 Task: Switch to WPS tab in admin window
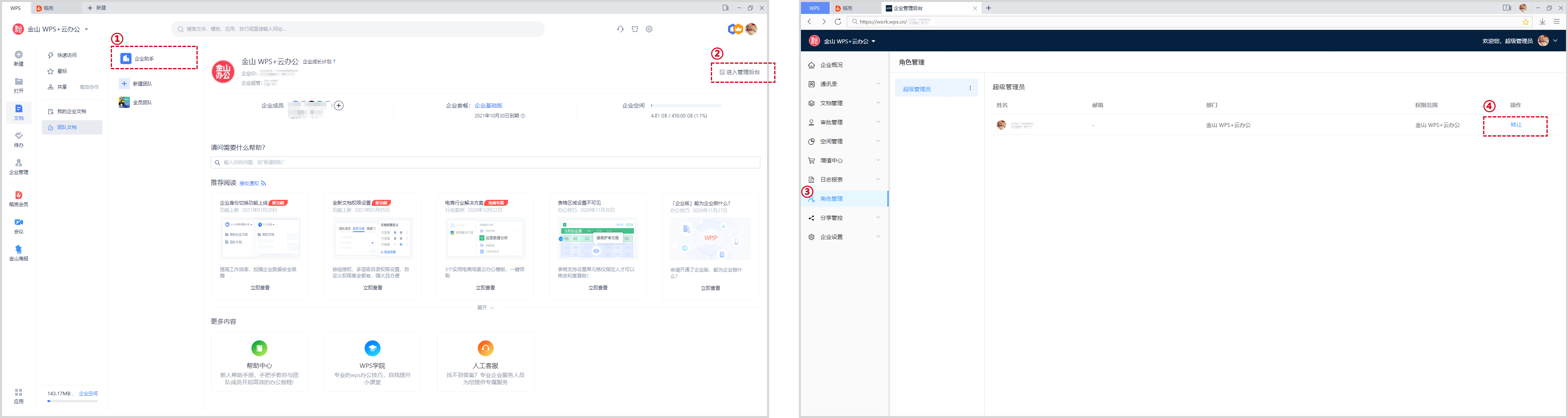(814, 8)
